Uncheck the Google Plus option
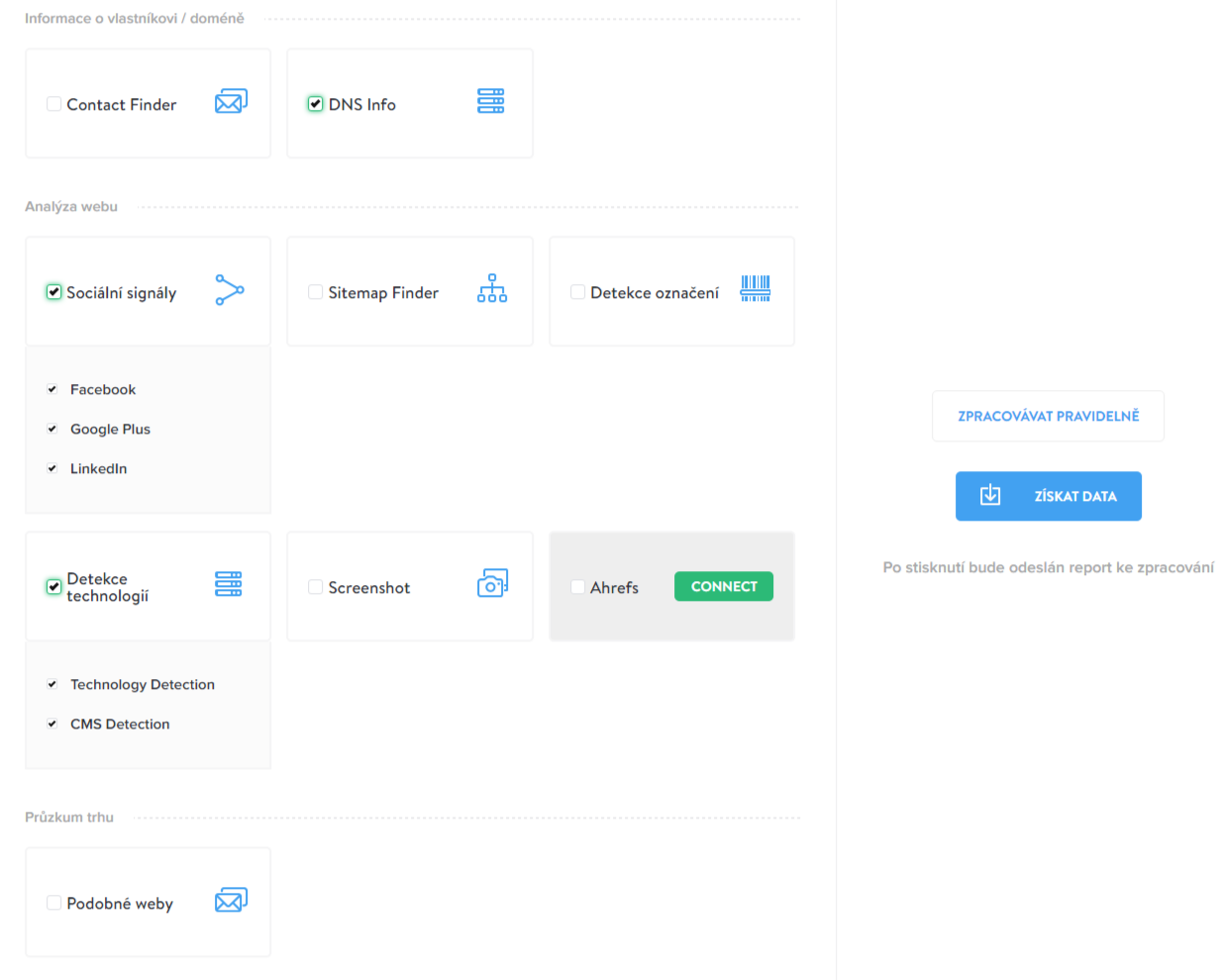This screenshot has width=1223, height=980. coord(52,430)
